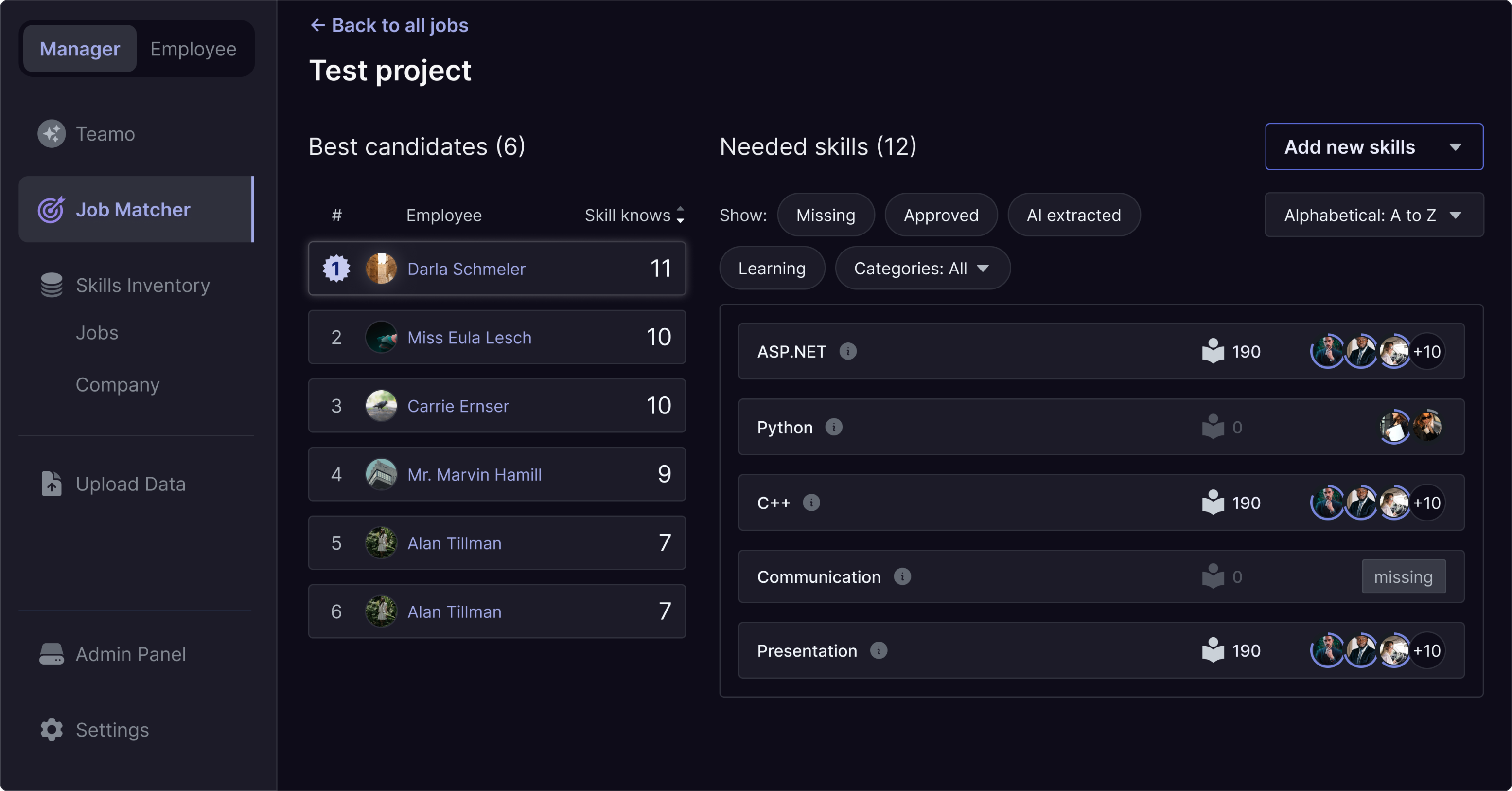Open Upload Data in the sidebar

136,484
